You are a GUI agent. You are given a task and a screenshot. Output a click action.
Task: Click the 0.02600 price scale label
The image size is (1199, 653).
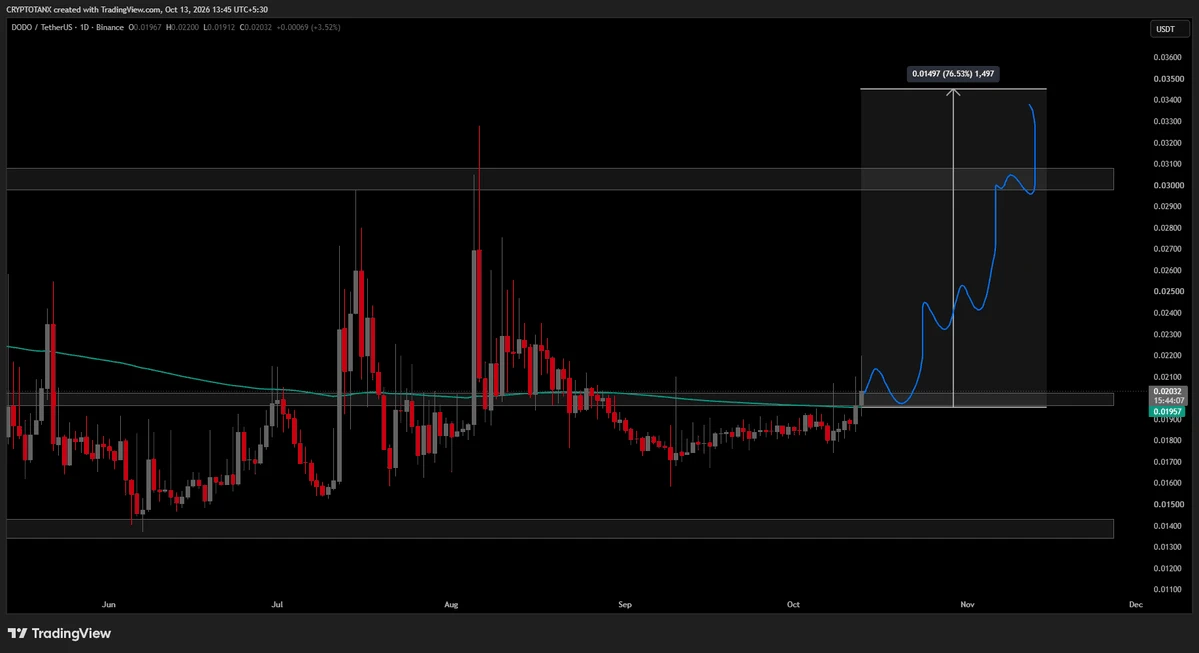pos(1168,271)
